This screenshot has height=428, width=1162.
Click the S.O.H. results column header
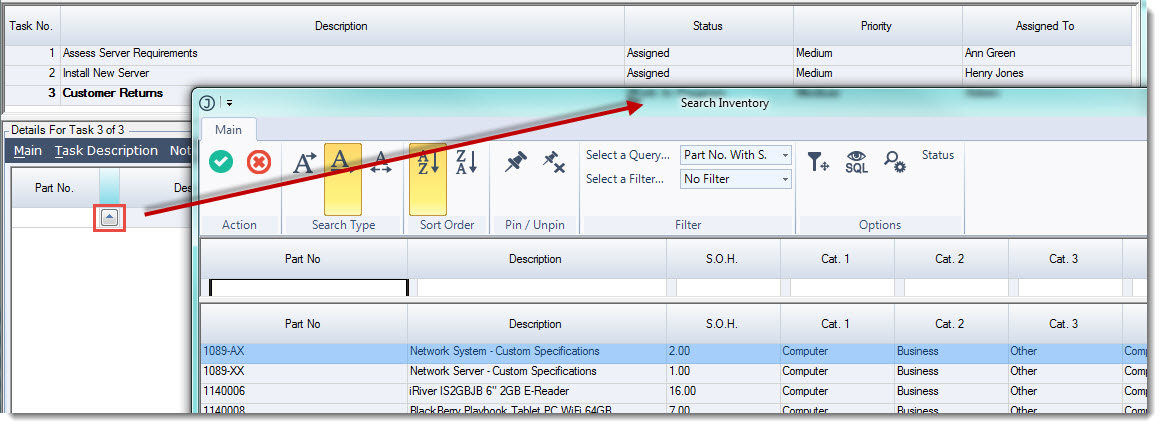723,324
